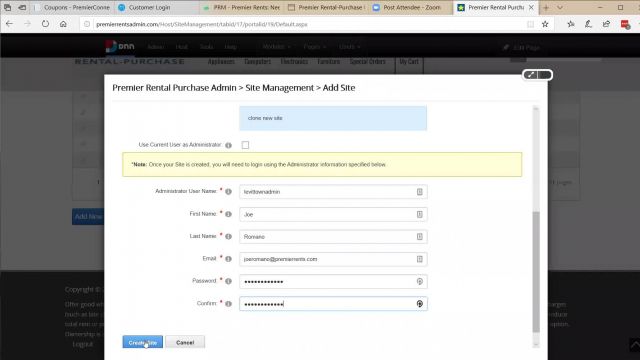The image size is (640, 360).
Task: Click the Cancel button
Action: click(185, 342)
